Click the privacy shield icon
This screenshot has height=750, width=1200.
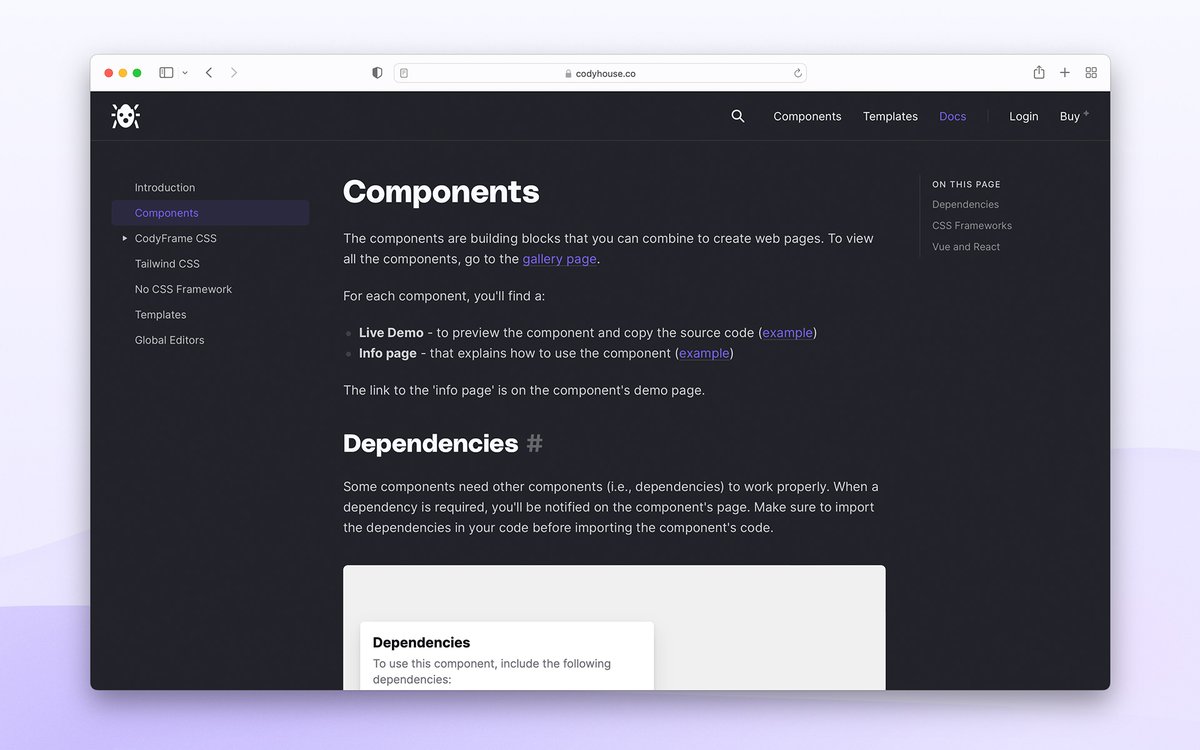pos(377,73)
